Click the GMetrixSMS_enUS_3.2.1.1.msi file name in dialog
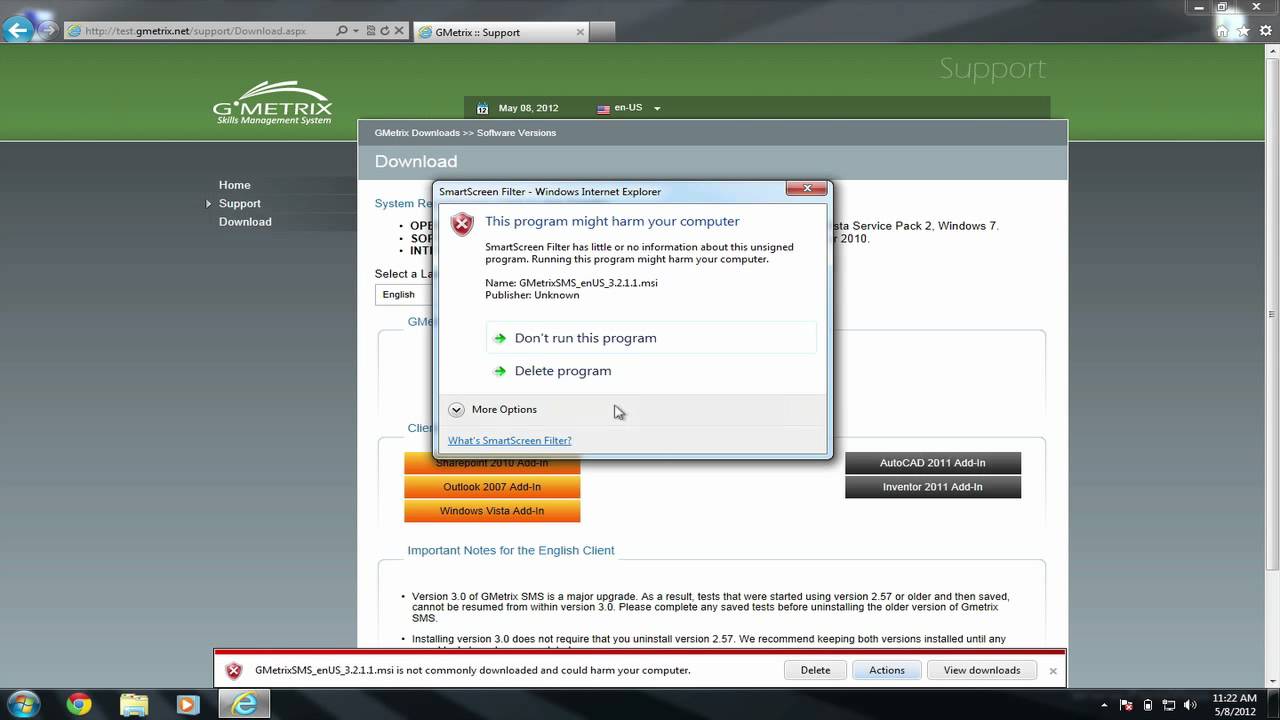Viewport: 1280px width, 720px height. [588, 283]
